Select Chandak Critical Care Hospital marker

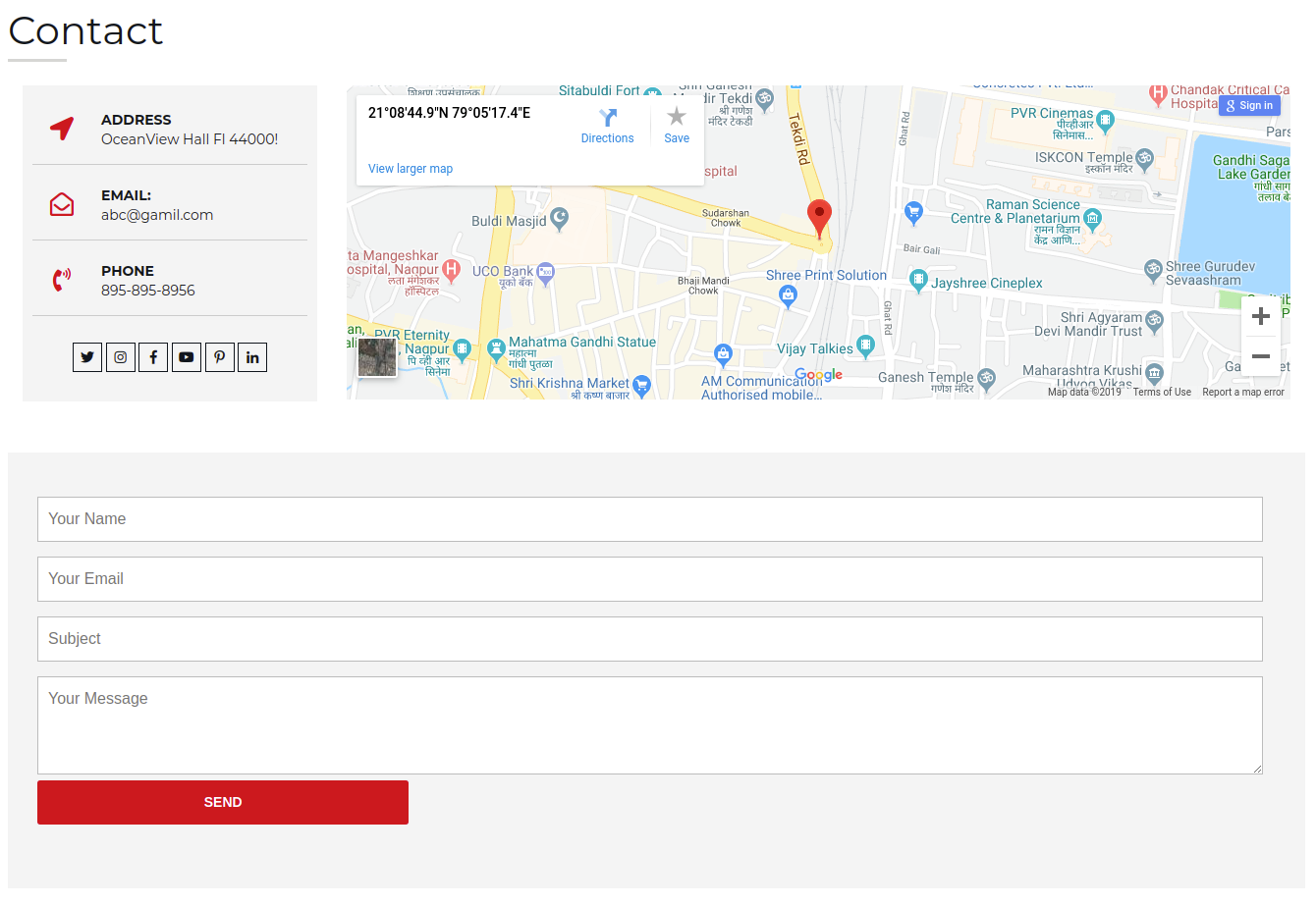[x=1159, y=95]
